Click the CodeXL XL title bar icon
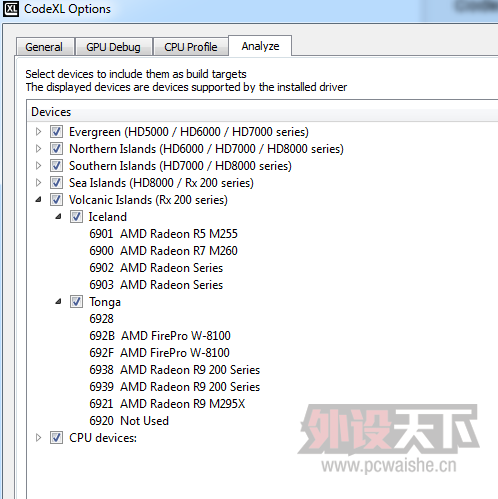This screenshot has height=499, width=498. pyautogui.click(x=11, y=9)
